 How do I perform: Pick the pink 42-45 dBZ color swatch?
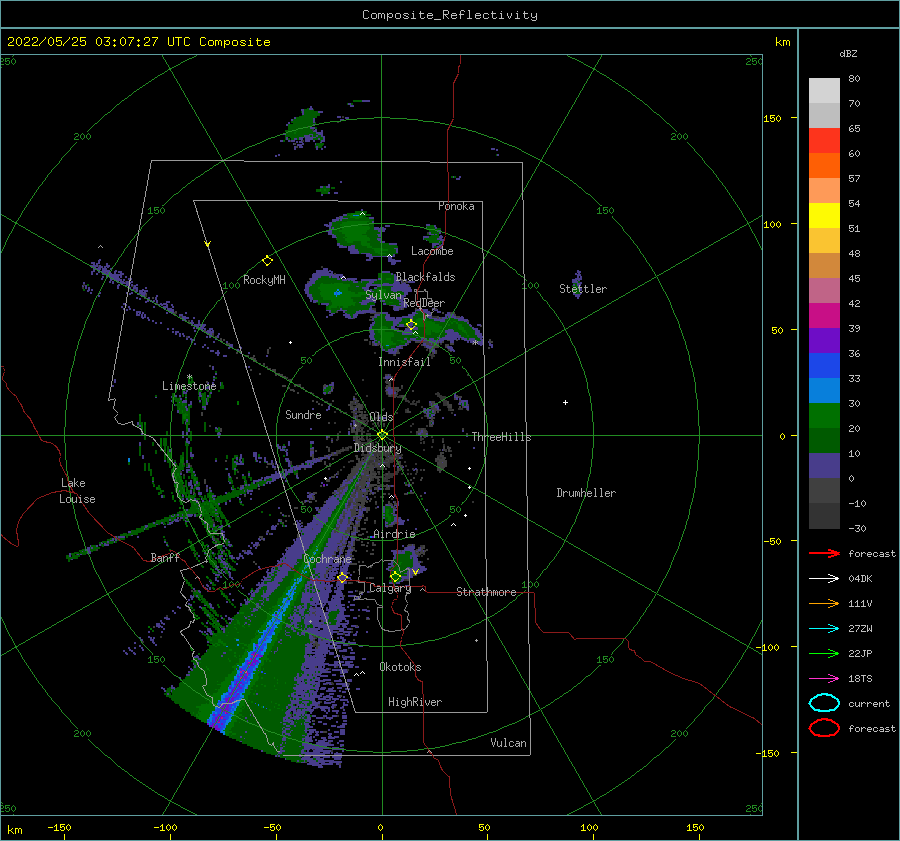[824, 291]
